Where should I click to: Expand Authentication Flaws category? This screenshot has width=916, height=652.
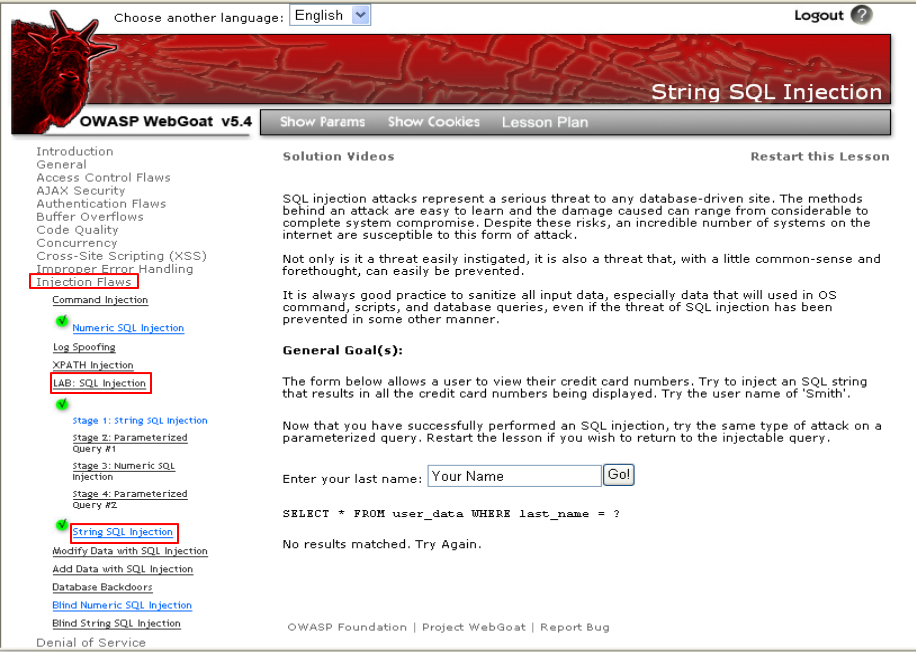click(101, 204)
